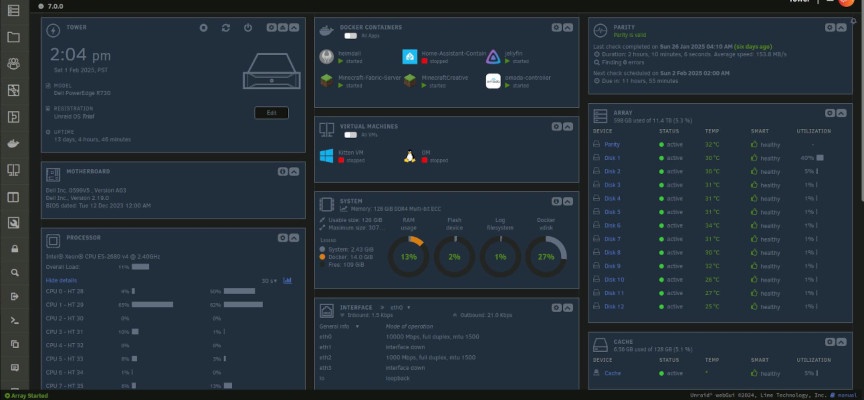This screenshot has width=864, height=400.
Task: Toggle the All VMs switch
Action: 350,135
